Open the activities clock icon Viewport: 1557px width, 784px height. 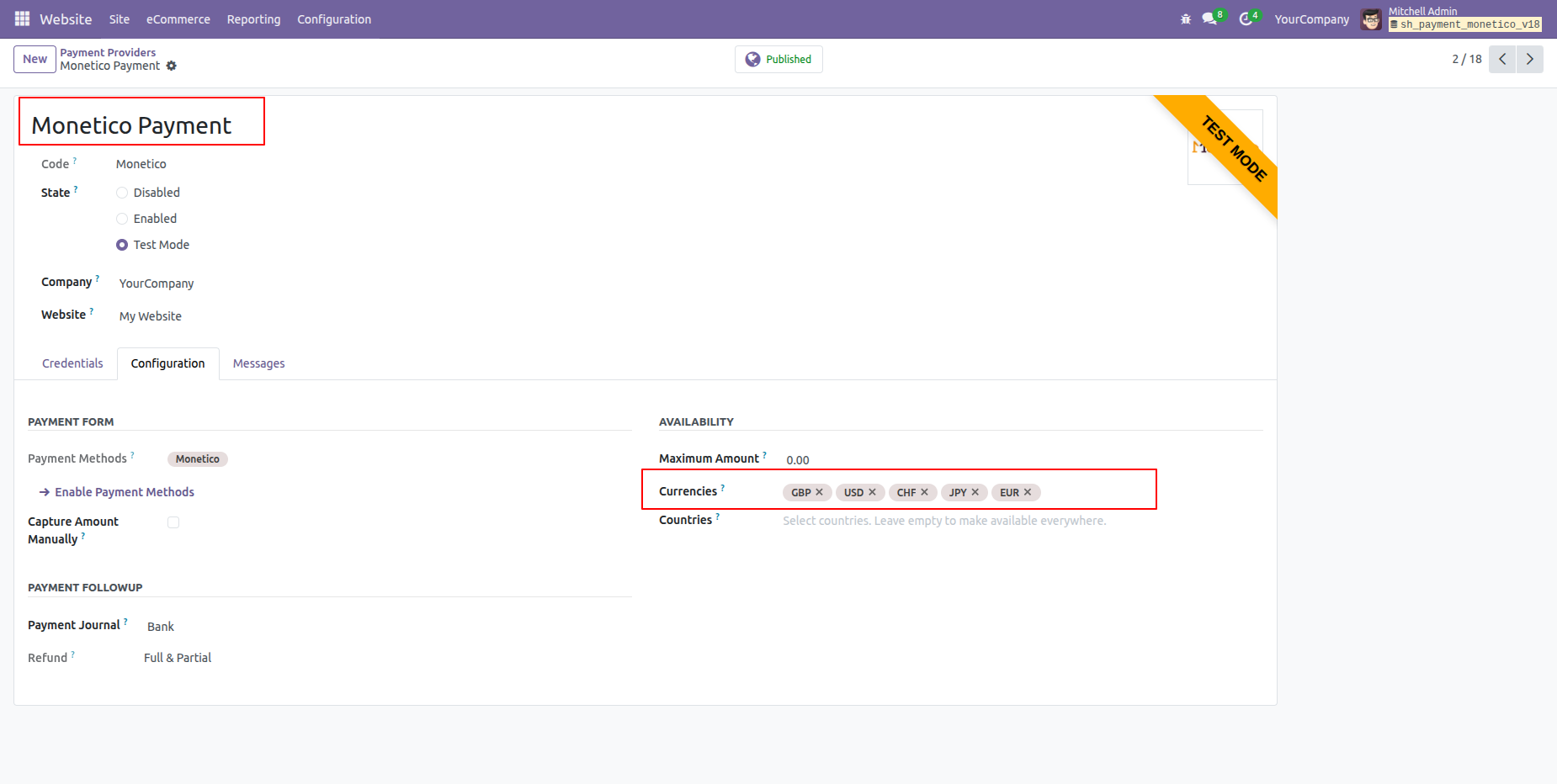coord(1246,19)
